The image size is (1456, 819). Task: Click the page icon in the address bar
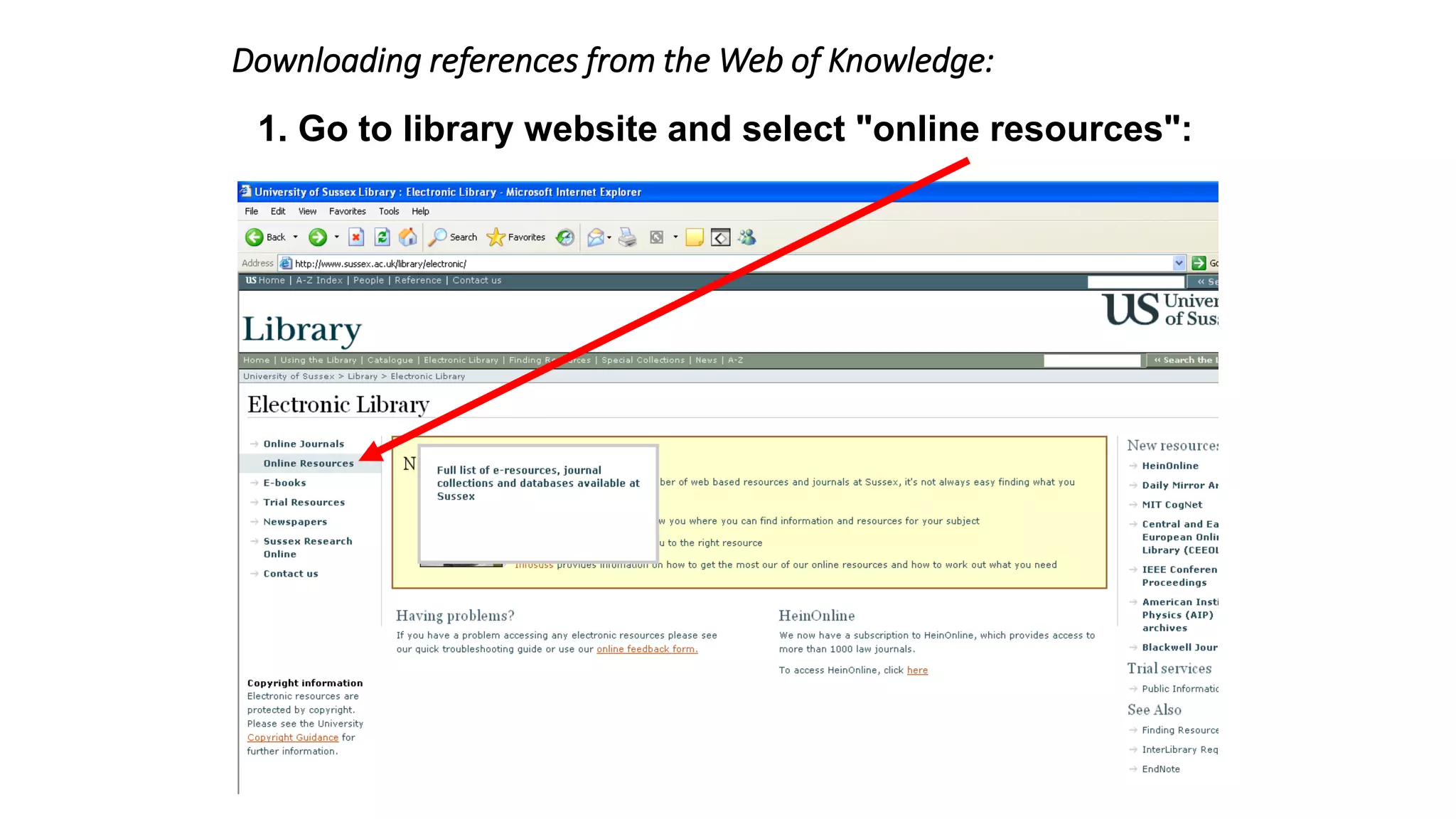(286, 263)
